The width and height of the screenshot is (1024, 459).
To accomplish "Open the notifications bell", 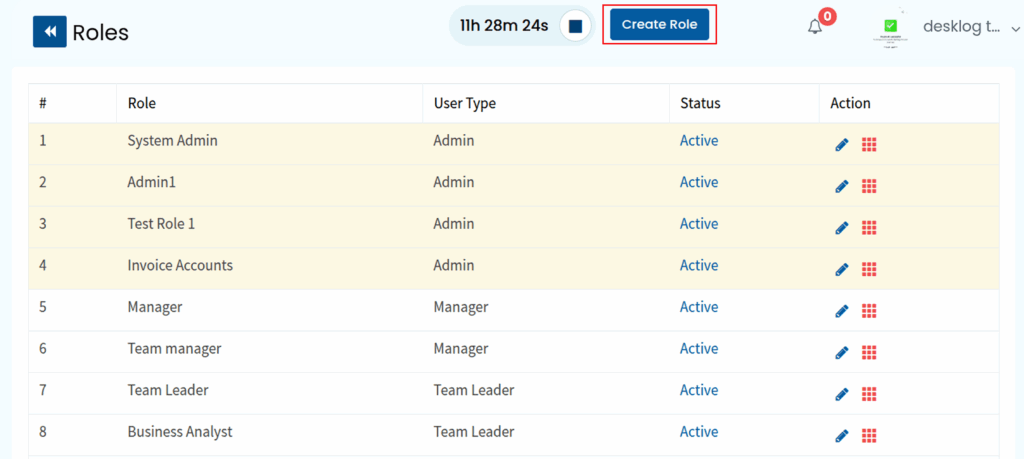I will (x=815, y=27).
